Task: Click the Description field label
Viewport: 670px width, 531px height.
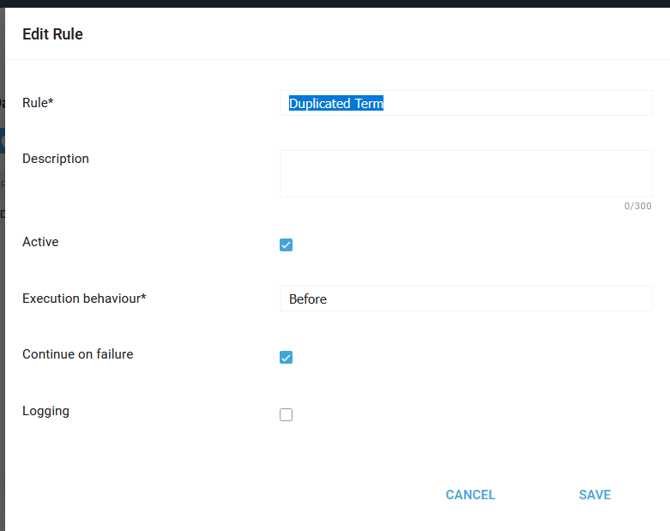Action: pyautogui.click(x=56, y=158)
